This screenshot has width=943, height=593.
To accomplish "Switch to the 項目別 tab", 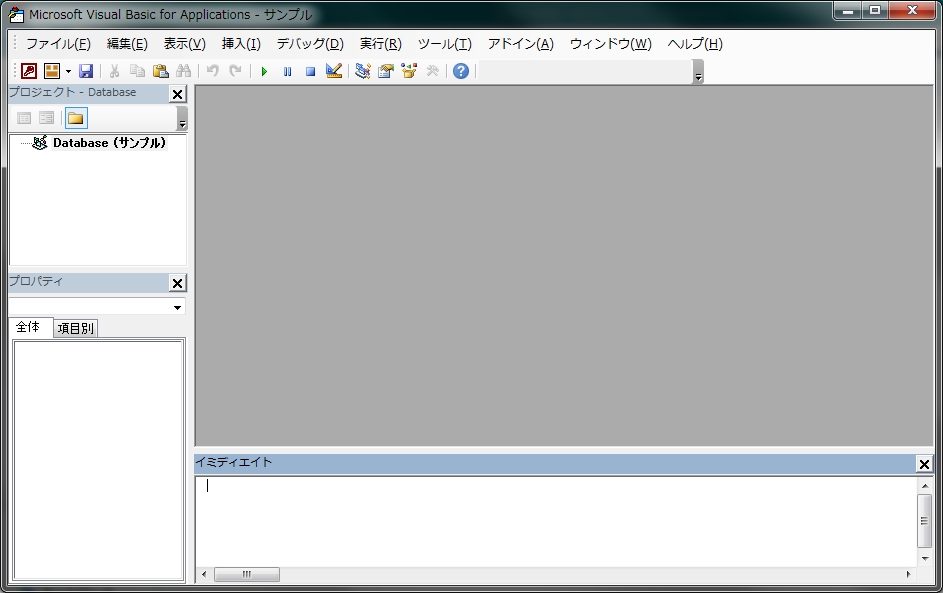I will (x=76, y=328).
